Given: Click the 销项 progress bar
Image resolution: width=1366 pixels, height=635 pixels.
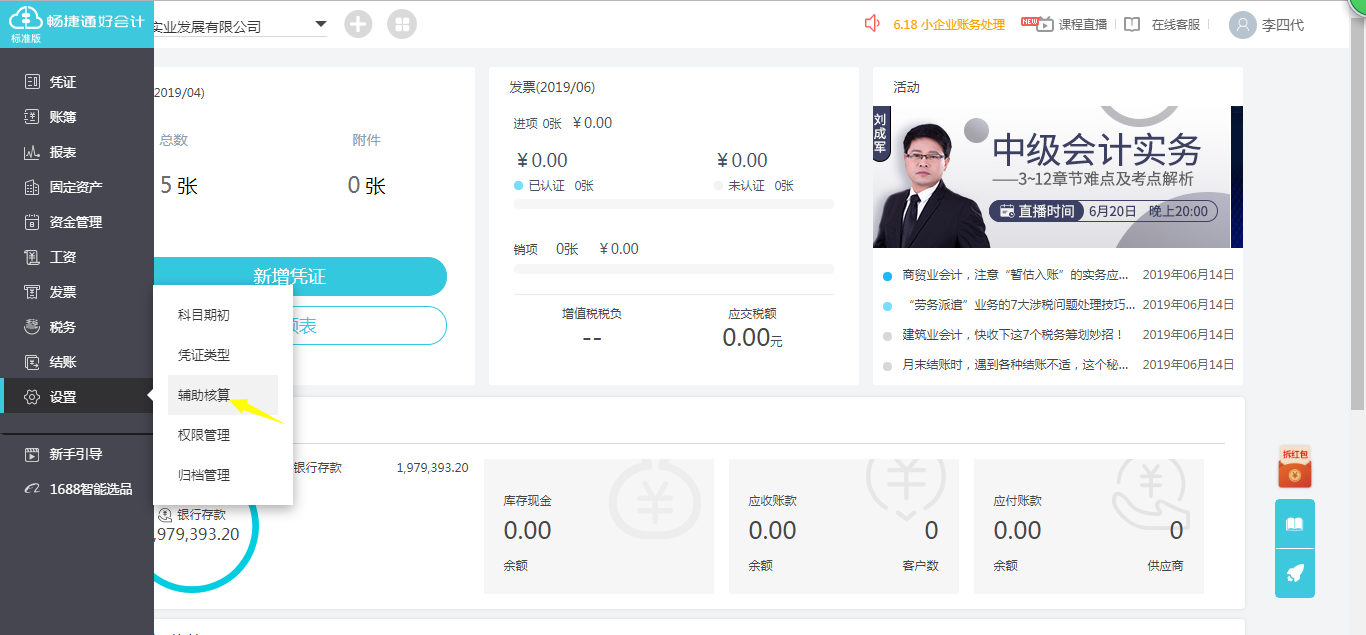Looking at the screenshot, I should tap(673, 269).
